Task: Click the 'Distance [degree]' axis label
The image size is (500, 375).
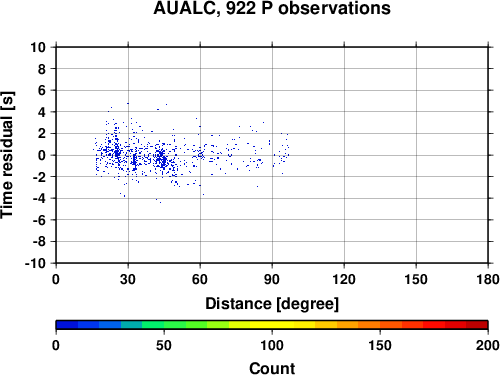Action: [272, 304]
